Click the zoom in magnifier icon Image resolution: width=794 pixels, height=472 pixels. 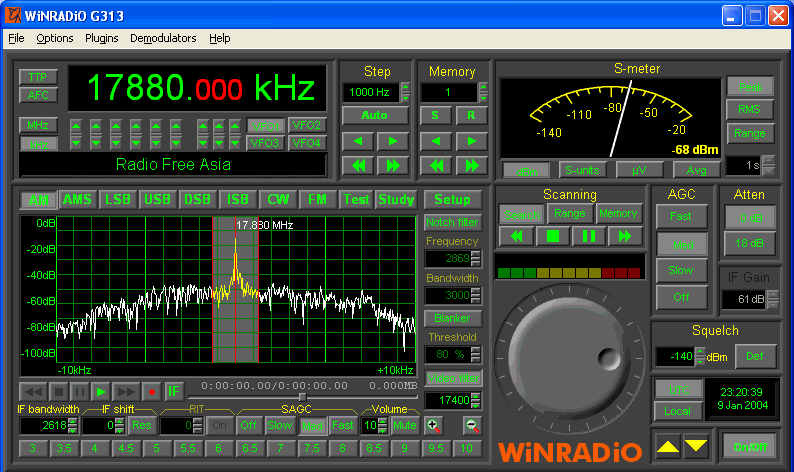click(433, 425)
